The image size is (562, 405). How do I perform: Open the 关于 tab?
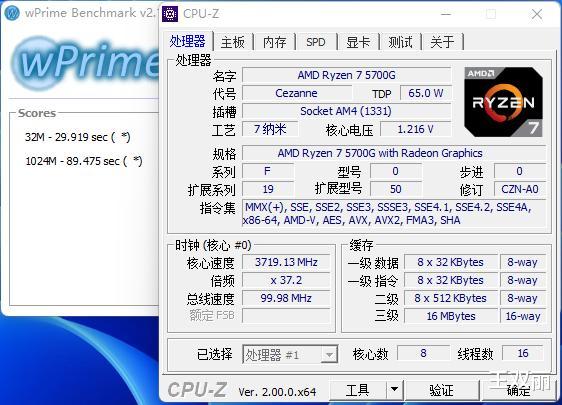coord(442,42)
